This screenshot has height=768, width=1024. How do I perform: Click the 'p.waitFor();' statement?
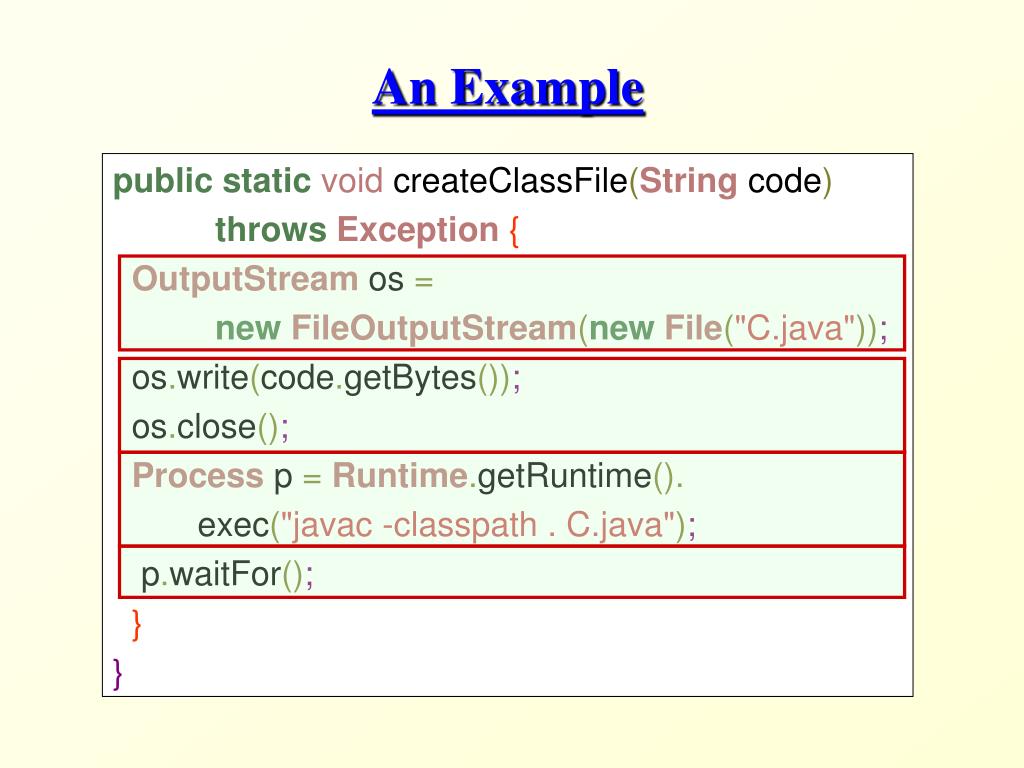227,575
